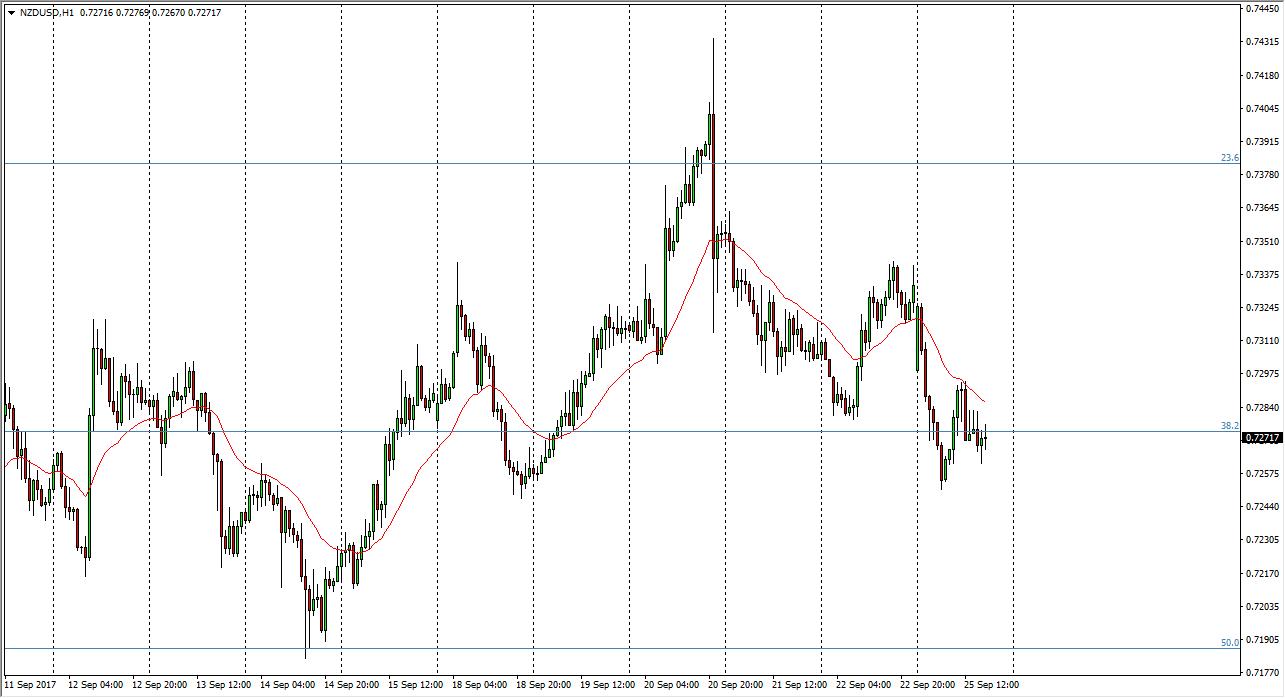The width and height of the screenshot is (1285, 698).
Task: Click the 11 Sep 2017 date label
Action: (30, 686)
